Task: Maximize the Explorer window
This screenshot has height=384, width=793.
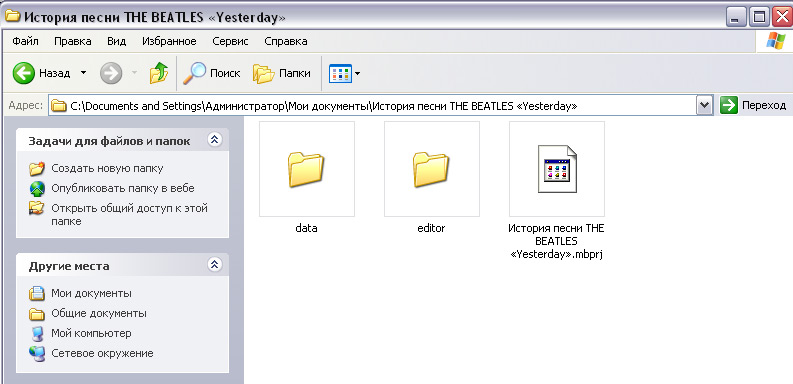Action: point(760,18)
